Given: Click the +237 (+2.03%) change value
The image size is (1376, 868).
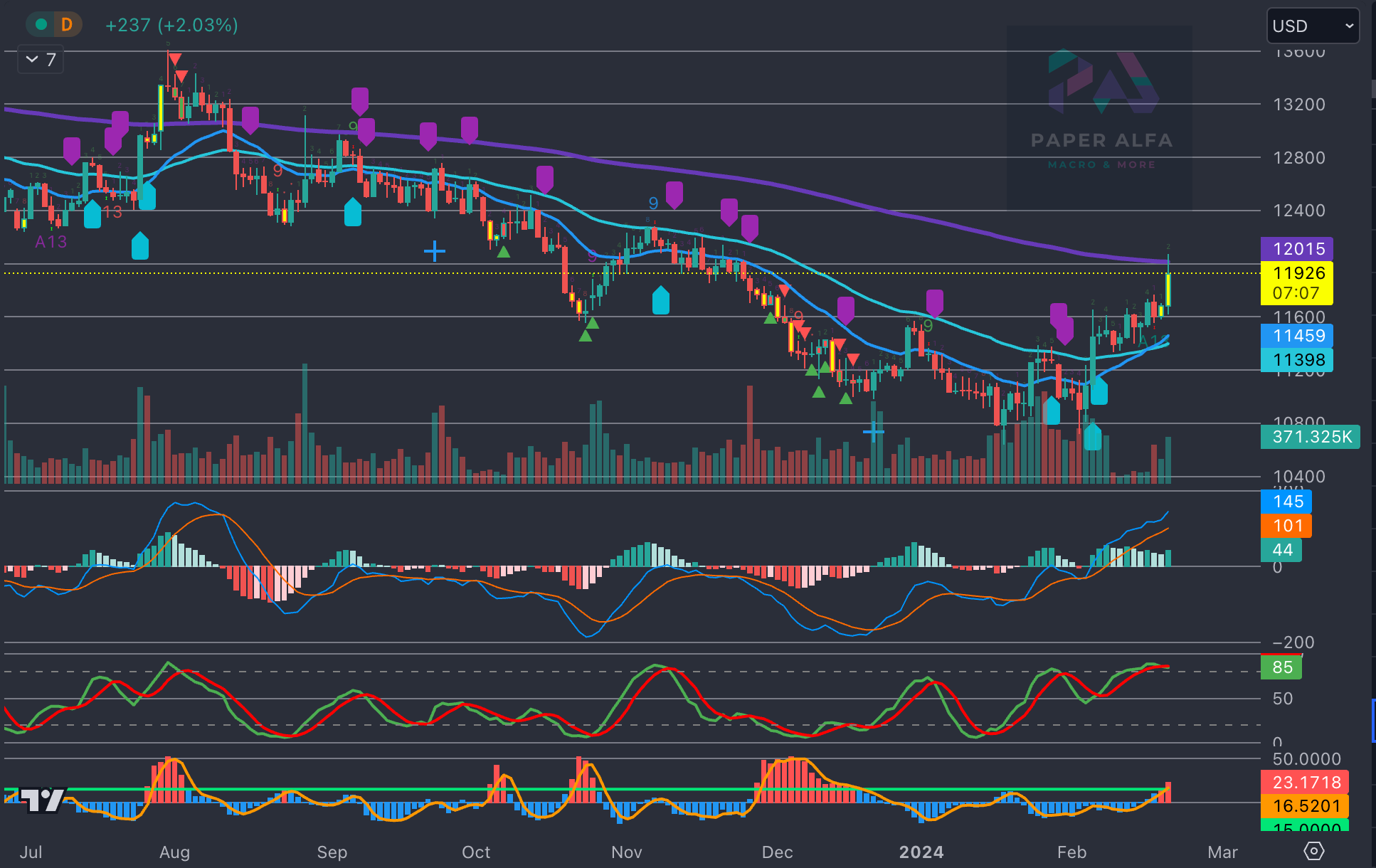Looking at the screenshot, I should click(x=171, y=25).
